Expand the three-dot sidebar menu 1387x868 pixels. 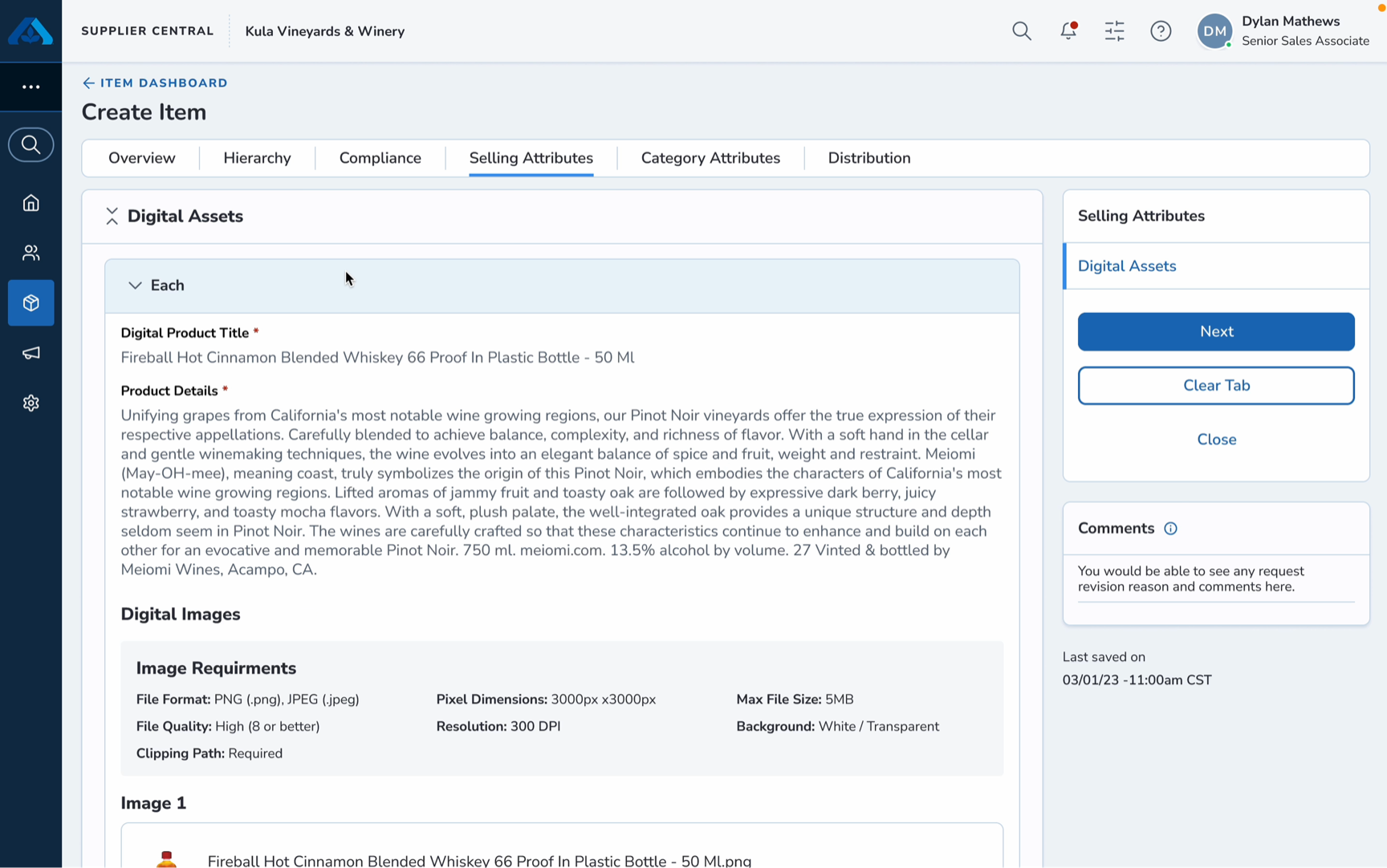tap(31, 87)
